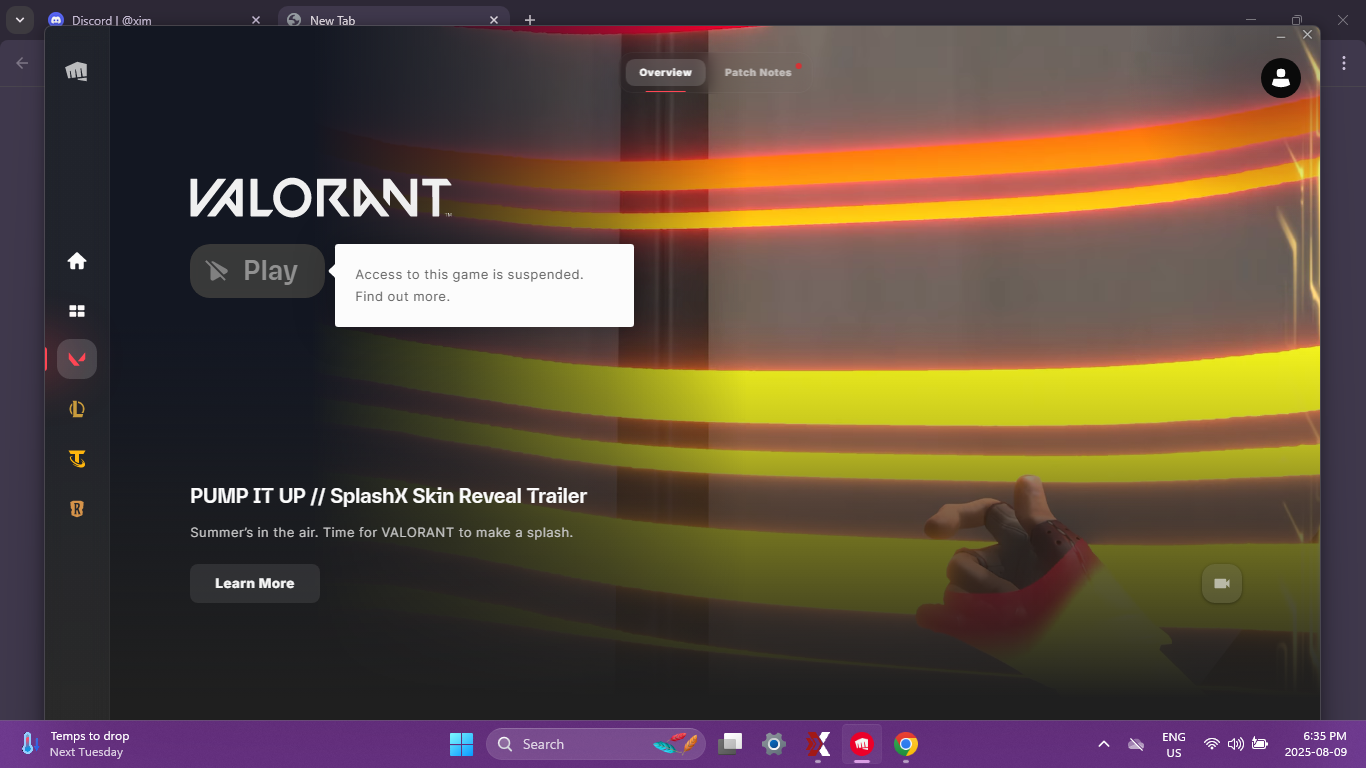Open Settings gear in the taskbar
This screenshot has height=768, width=1366.
pos(774,744)
